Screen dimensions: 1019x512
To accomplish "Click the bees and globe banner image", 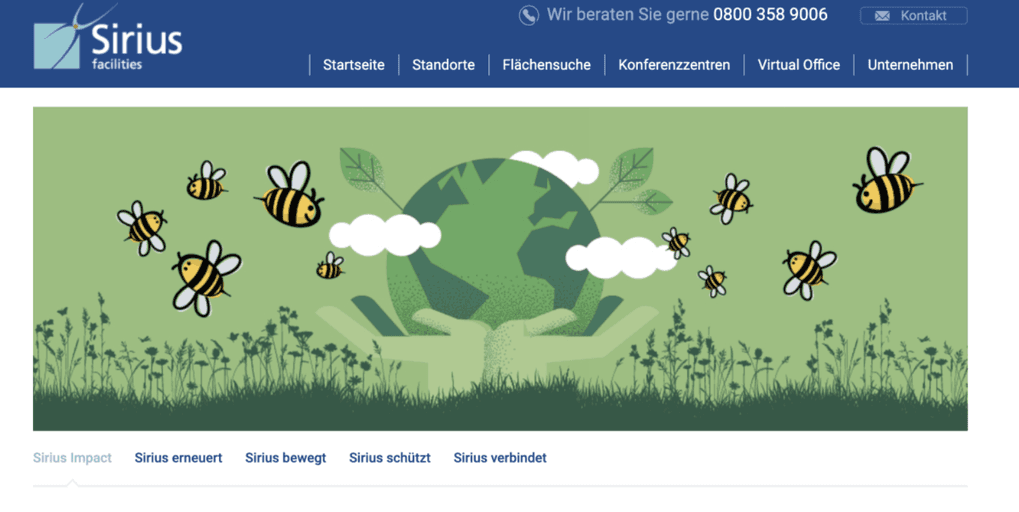I will (500, 268).
